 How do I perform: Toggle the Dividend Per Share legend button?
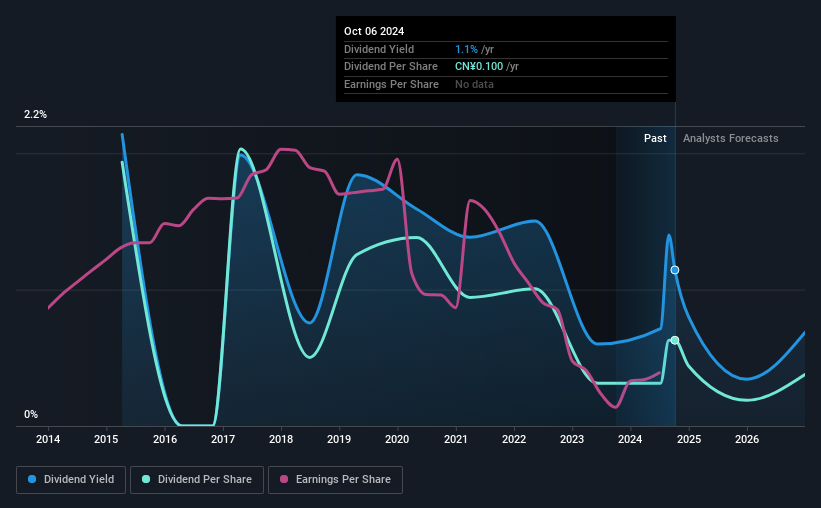197,480
